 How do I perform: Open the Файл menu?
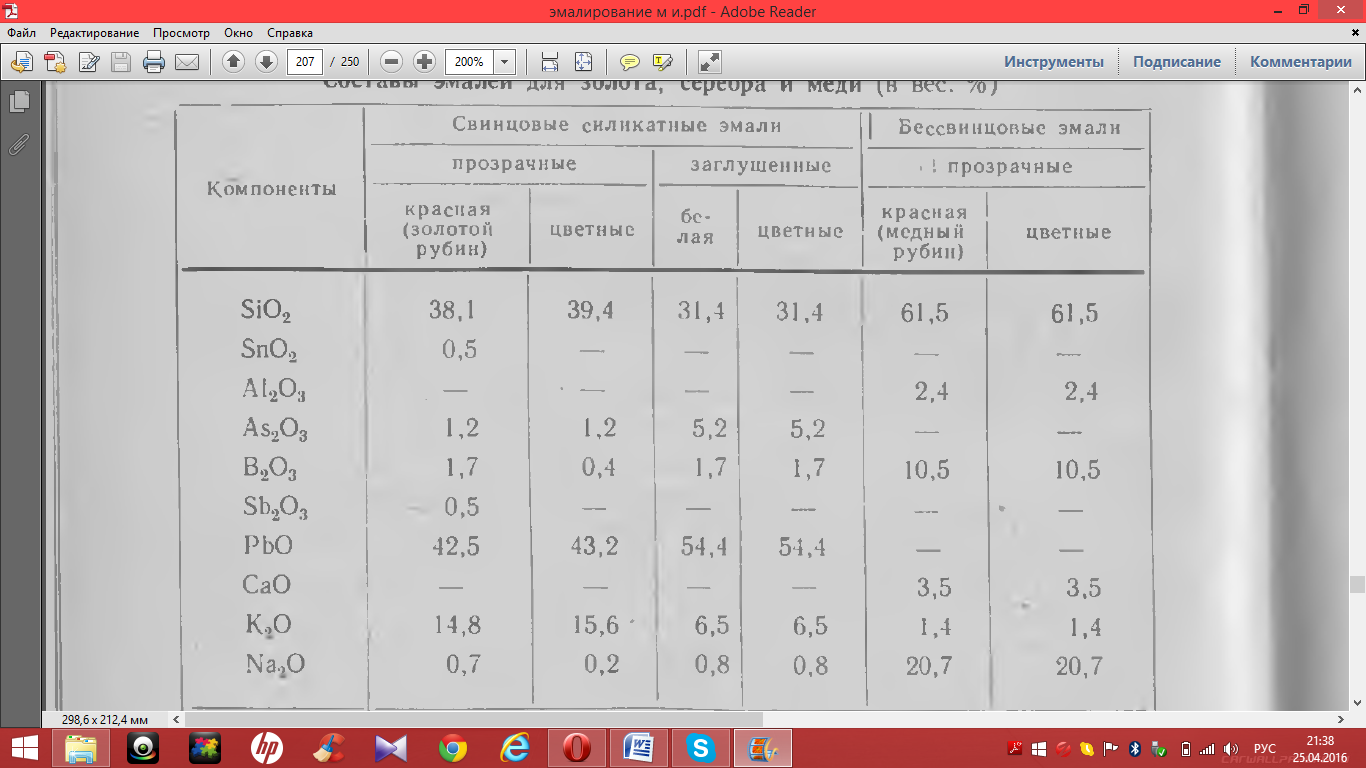(x=21, y=33)
